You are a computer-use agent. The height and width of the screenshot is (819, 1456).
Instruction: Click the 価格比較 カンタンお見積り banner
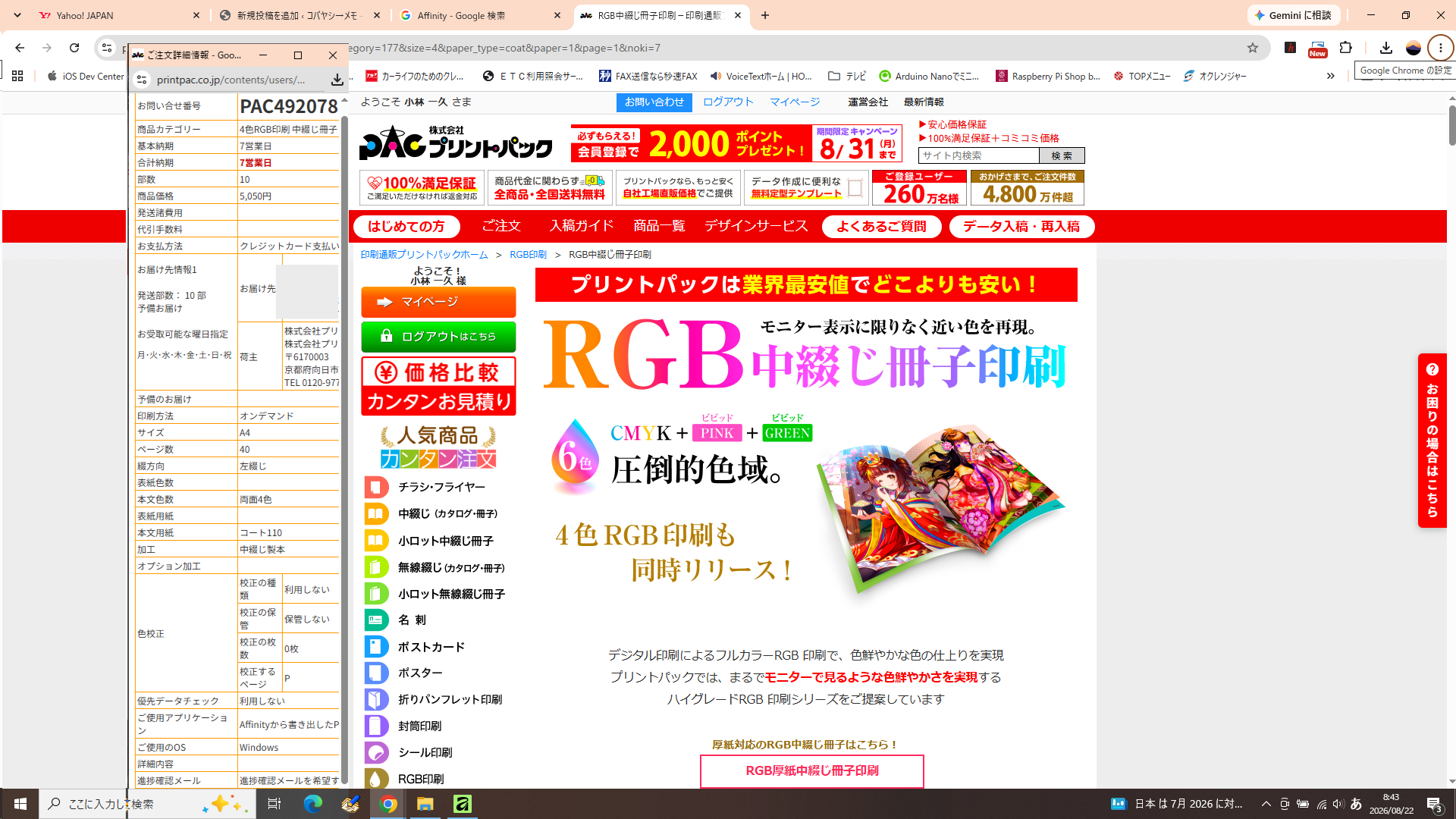pyautogui.click(x=438, y=386)
